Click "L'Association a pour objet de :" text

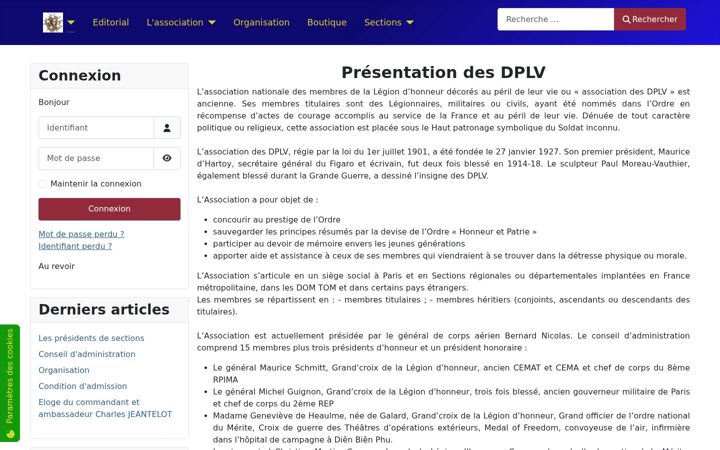pyautogui.click(x=258, y=200)
